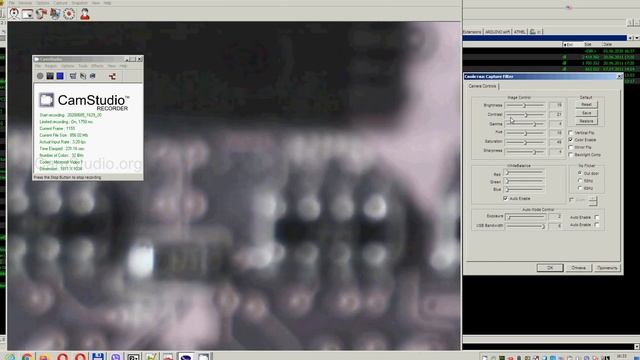Click the monitor-and-camera icon in the capture toolbar
The width and height of the screenshot is (640, 360).
coord(55,14)
